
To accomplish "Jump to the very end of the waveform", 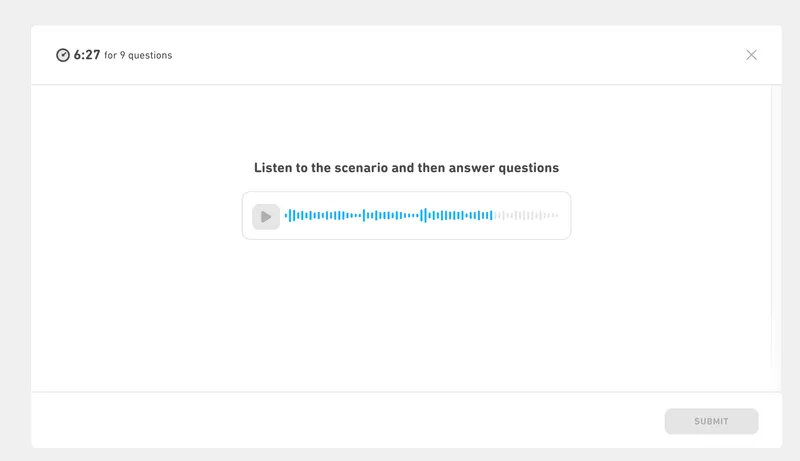I will click(x=557, y=215).
